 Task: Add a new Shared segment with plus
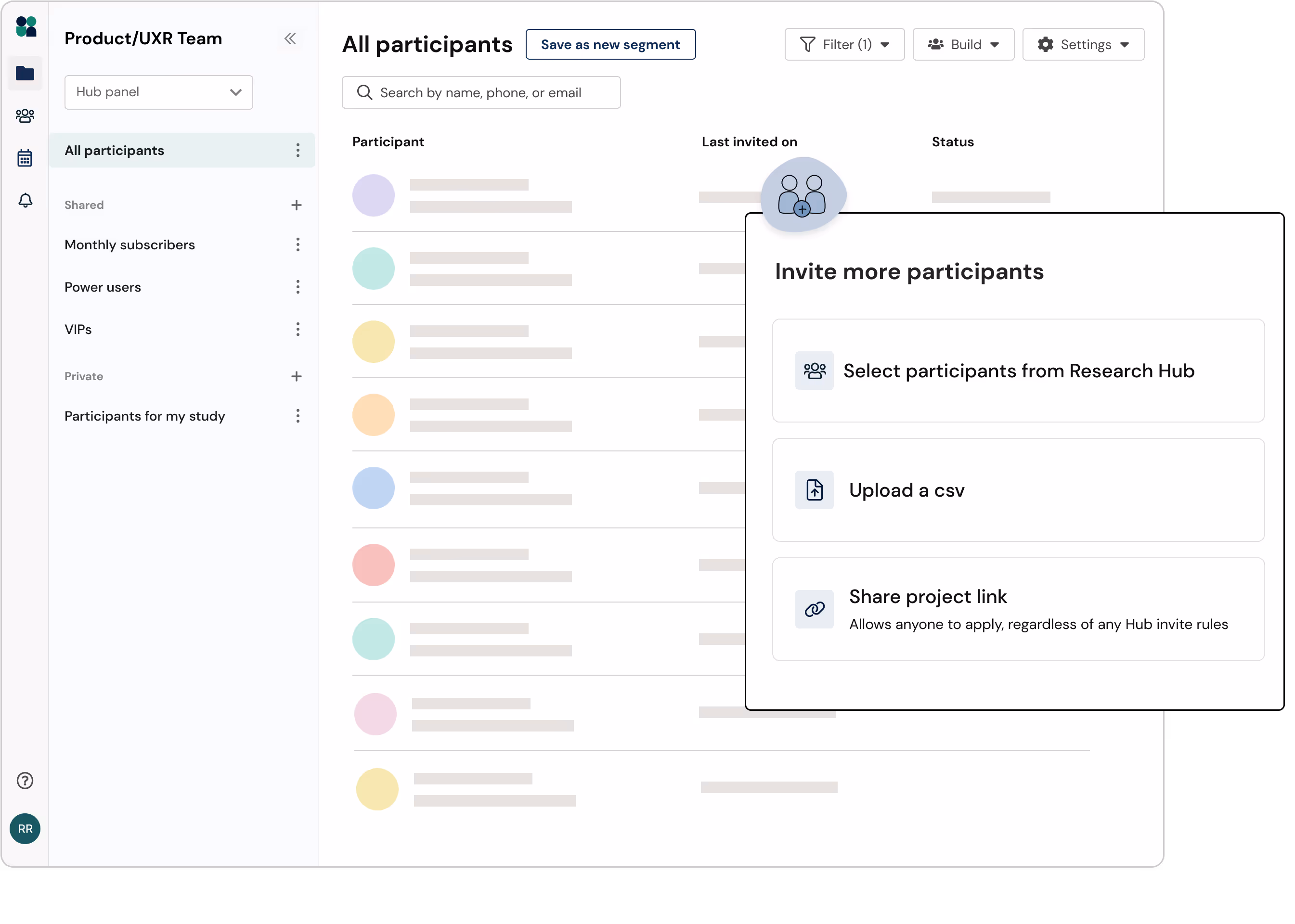coord(296,205)
